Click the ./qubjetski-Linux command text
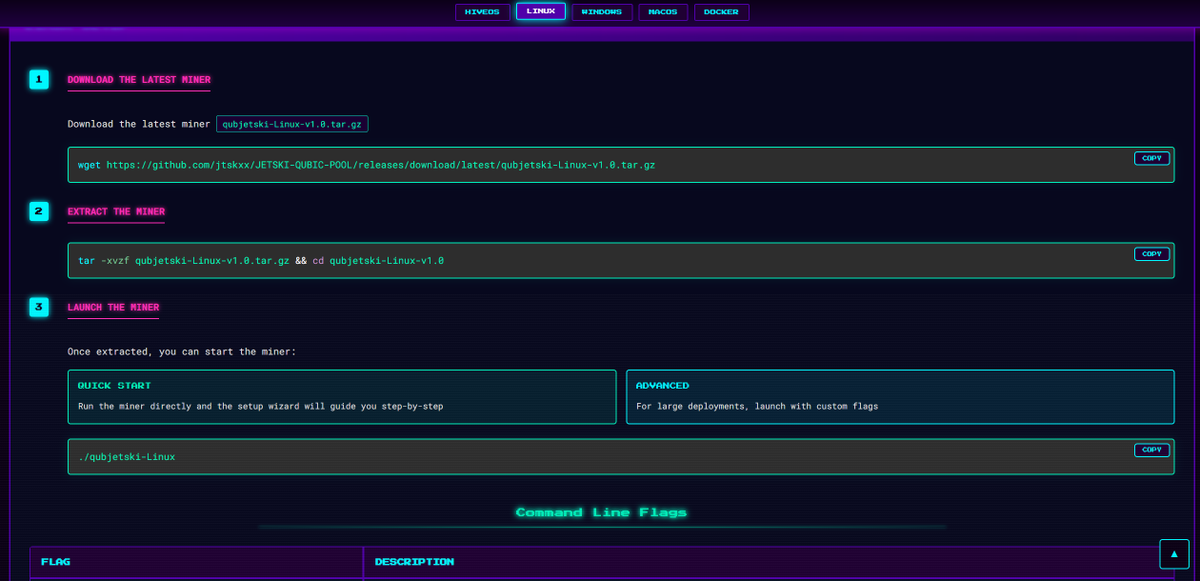 tap(127, 457)
